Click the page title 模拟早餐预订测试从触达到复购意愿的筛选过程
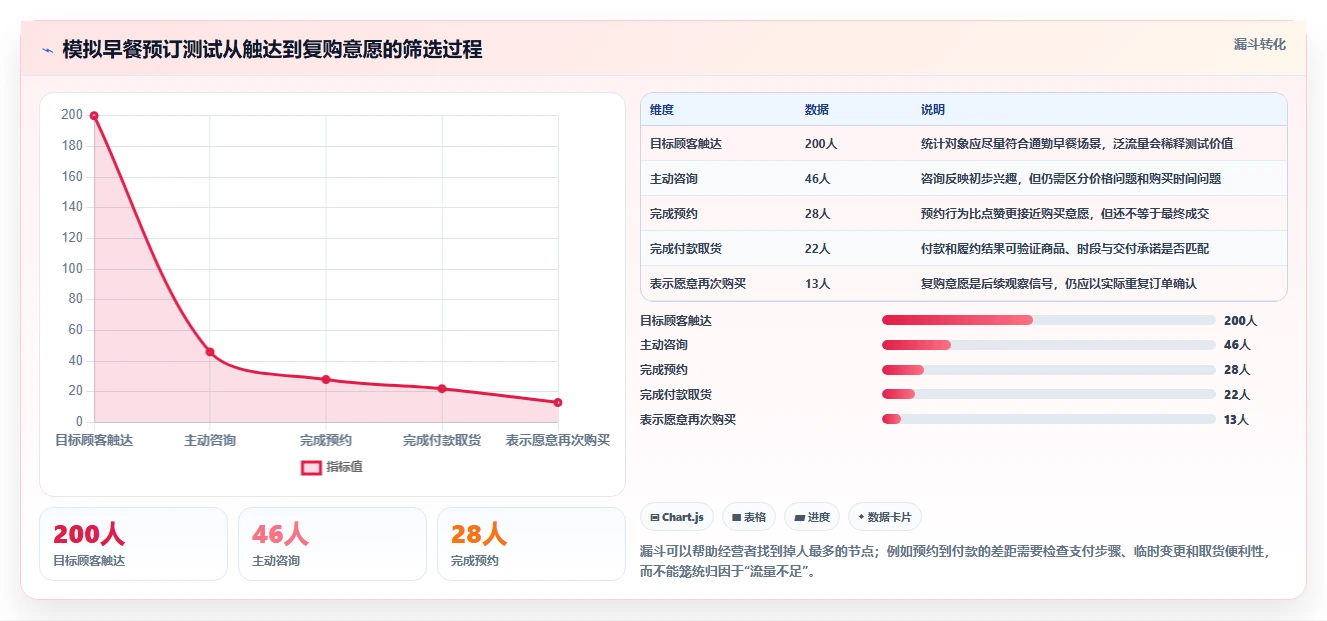This screenshot has width=1327, height=621. click(272, 49)
